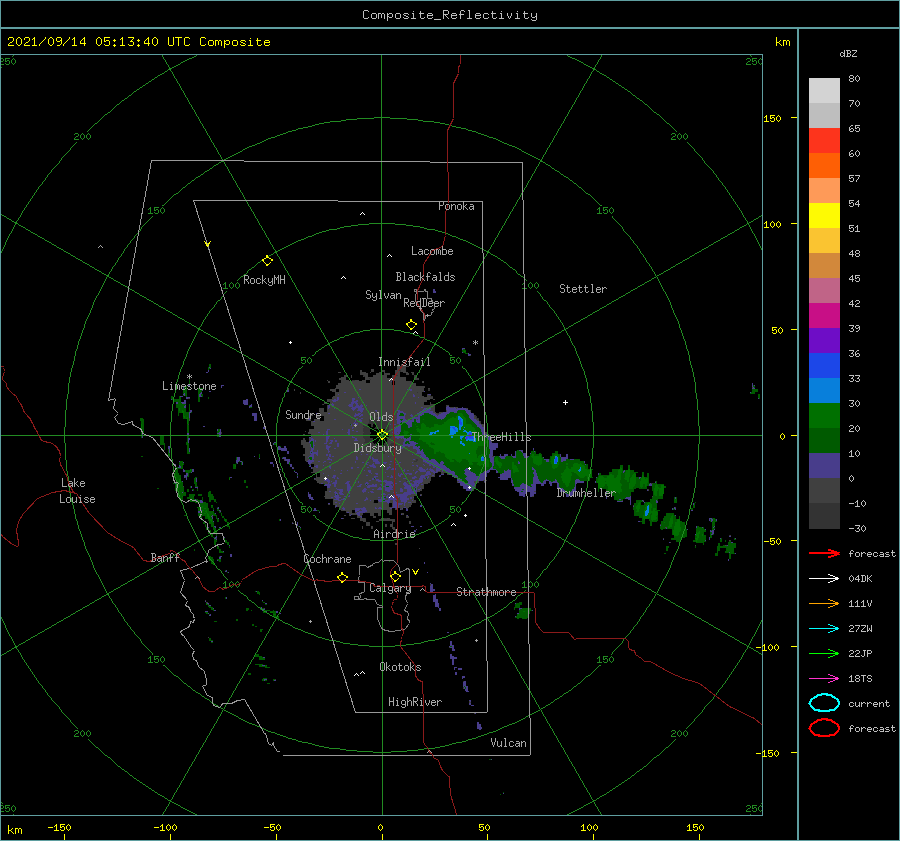The height and width of the screenshot is (841, 900).
Task: Click the yellow diamond marker below RedDeer
Action: tap(411, 325)
